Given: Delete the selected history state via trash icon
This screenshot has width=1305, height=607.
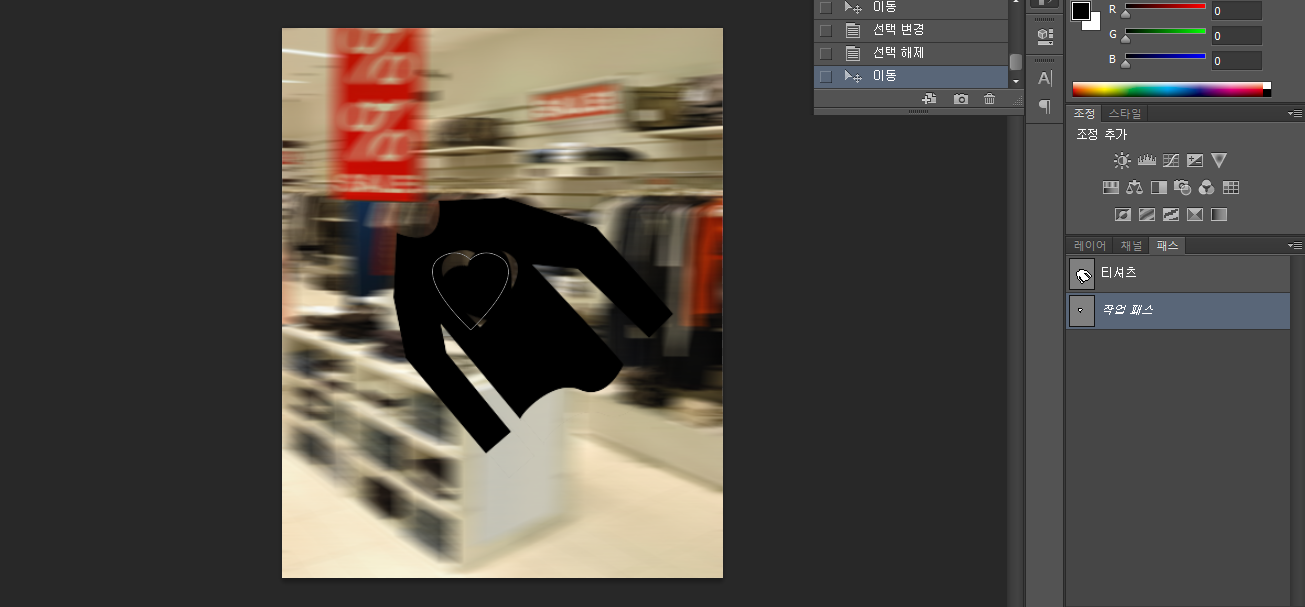Looking at the screenshot, I should (990, 99).
